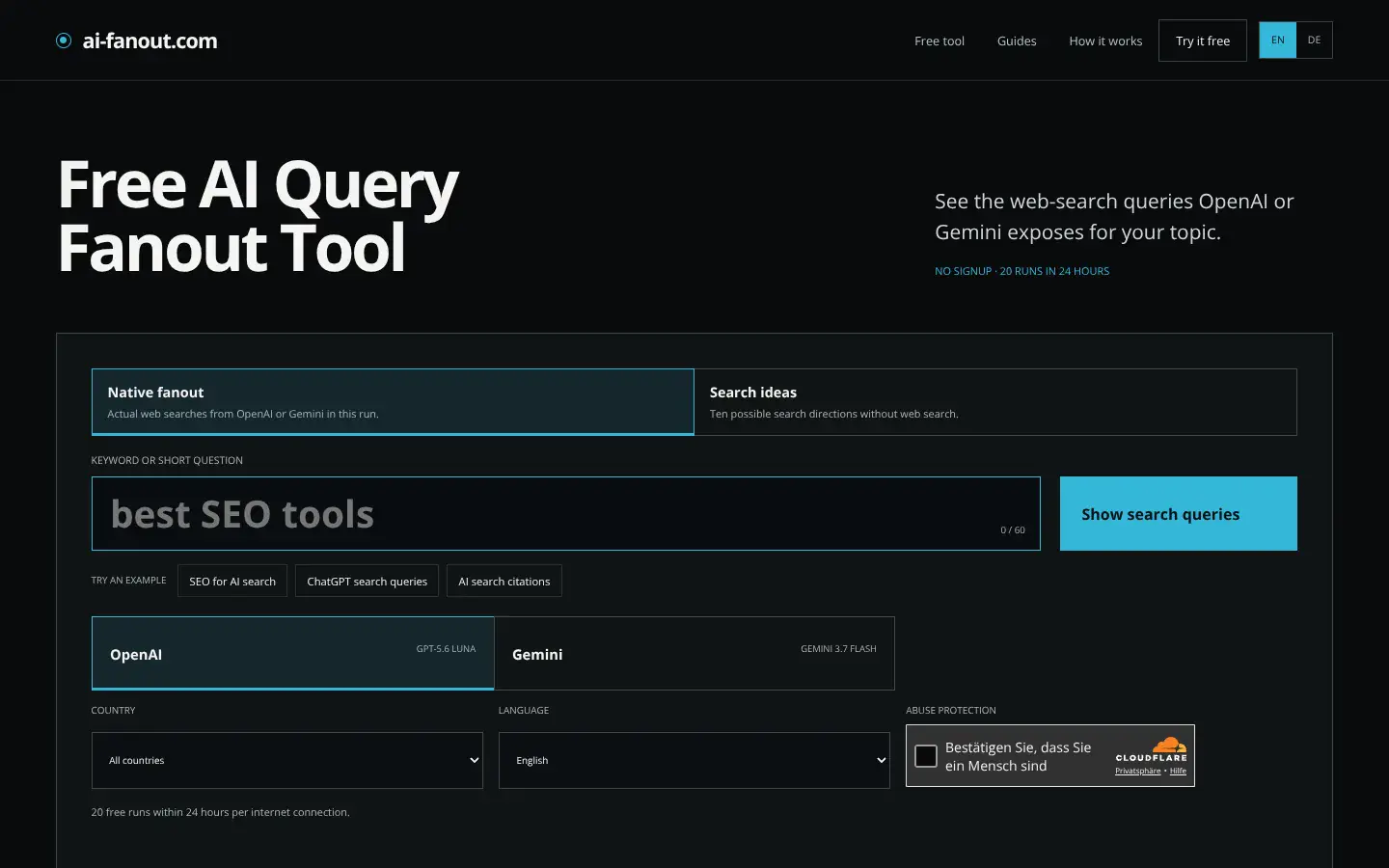
Task: Choose the OpenAI provider tab
Action: [293, 654]
